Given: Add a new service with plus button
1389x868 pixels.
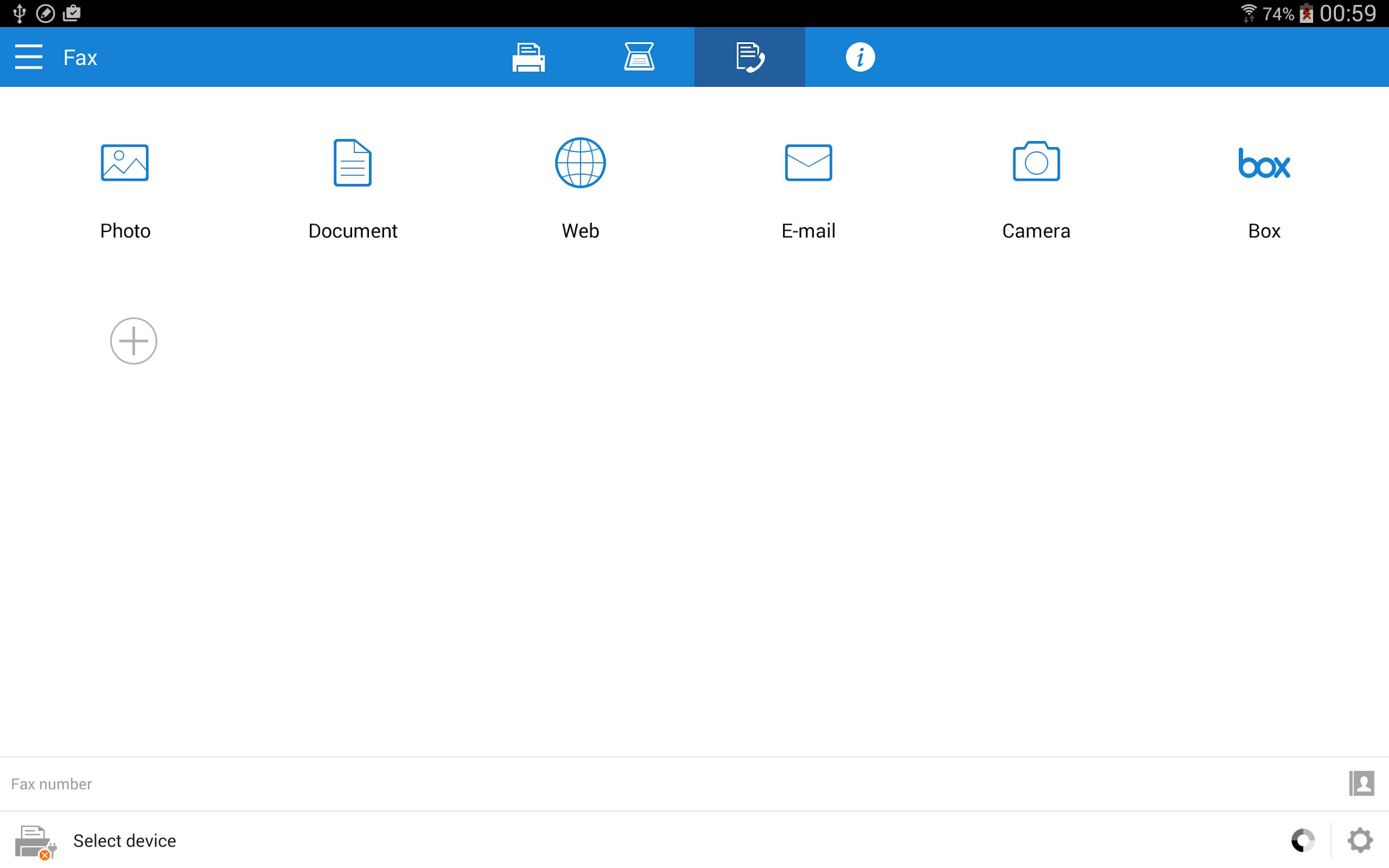Looking at the screenshot, I should 133,341.
